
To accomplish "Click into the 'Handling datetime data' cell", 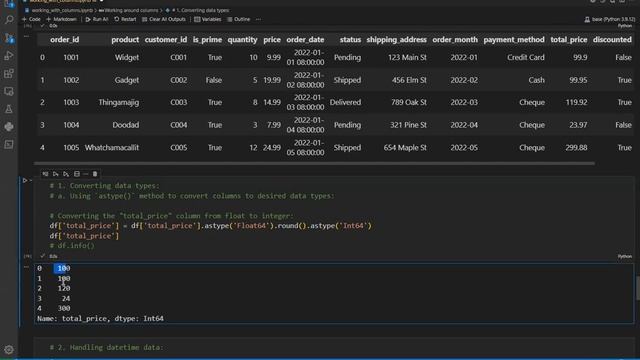I will (x=333, y=347).
